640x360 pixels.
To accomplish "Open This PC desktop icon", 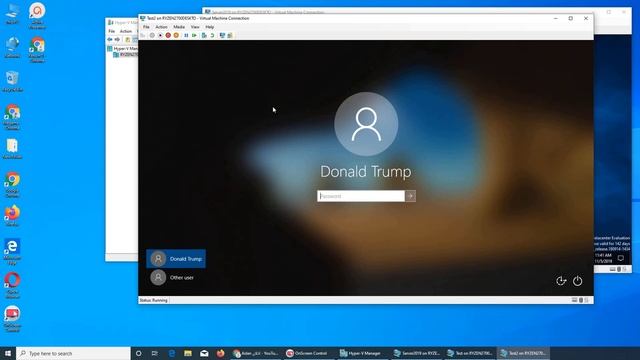I will pyautogui.click(x=12, y=14).
